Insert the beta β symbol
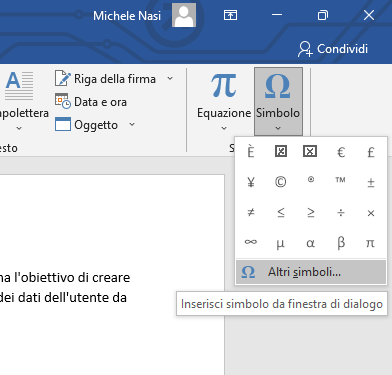The height and width of the screenshot is (375, 392). point(341,242)
